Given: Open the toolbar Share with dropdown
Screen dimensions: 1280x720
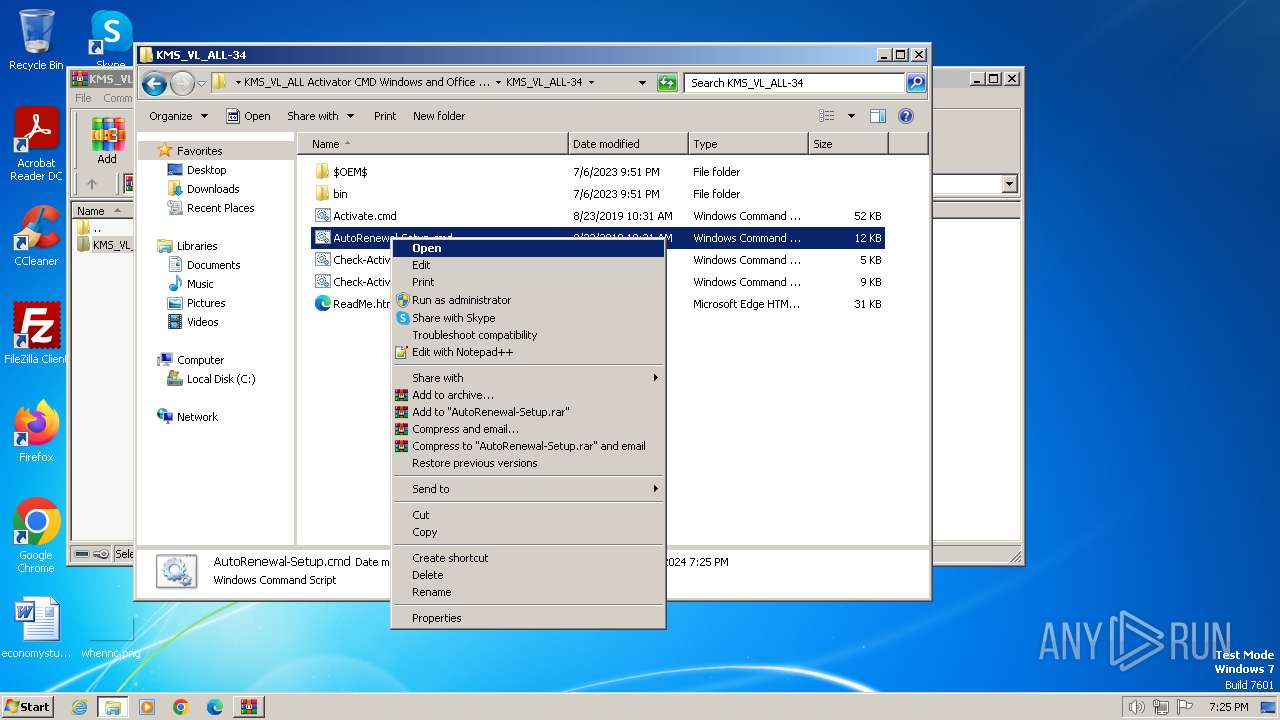Looking at the screenshot, I should click(x=320, y=116).
